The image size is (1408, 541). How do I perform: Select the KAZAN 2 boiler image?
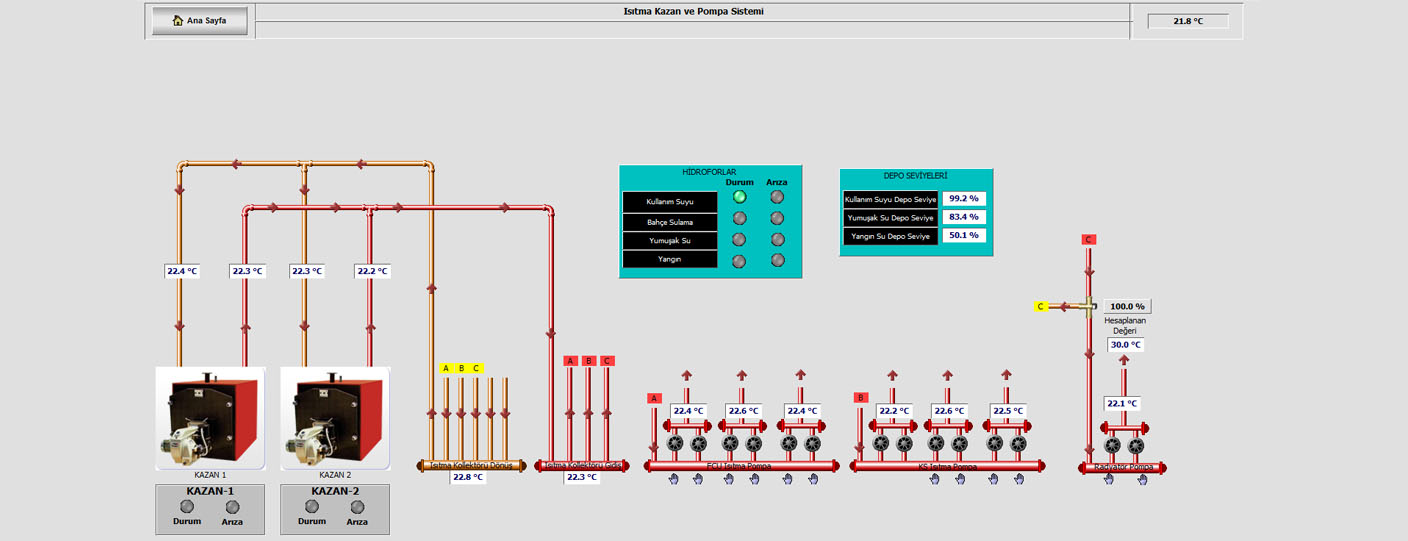coord(335,418)
